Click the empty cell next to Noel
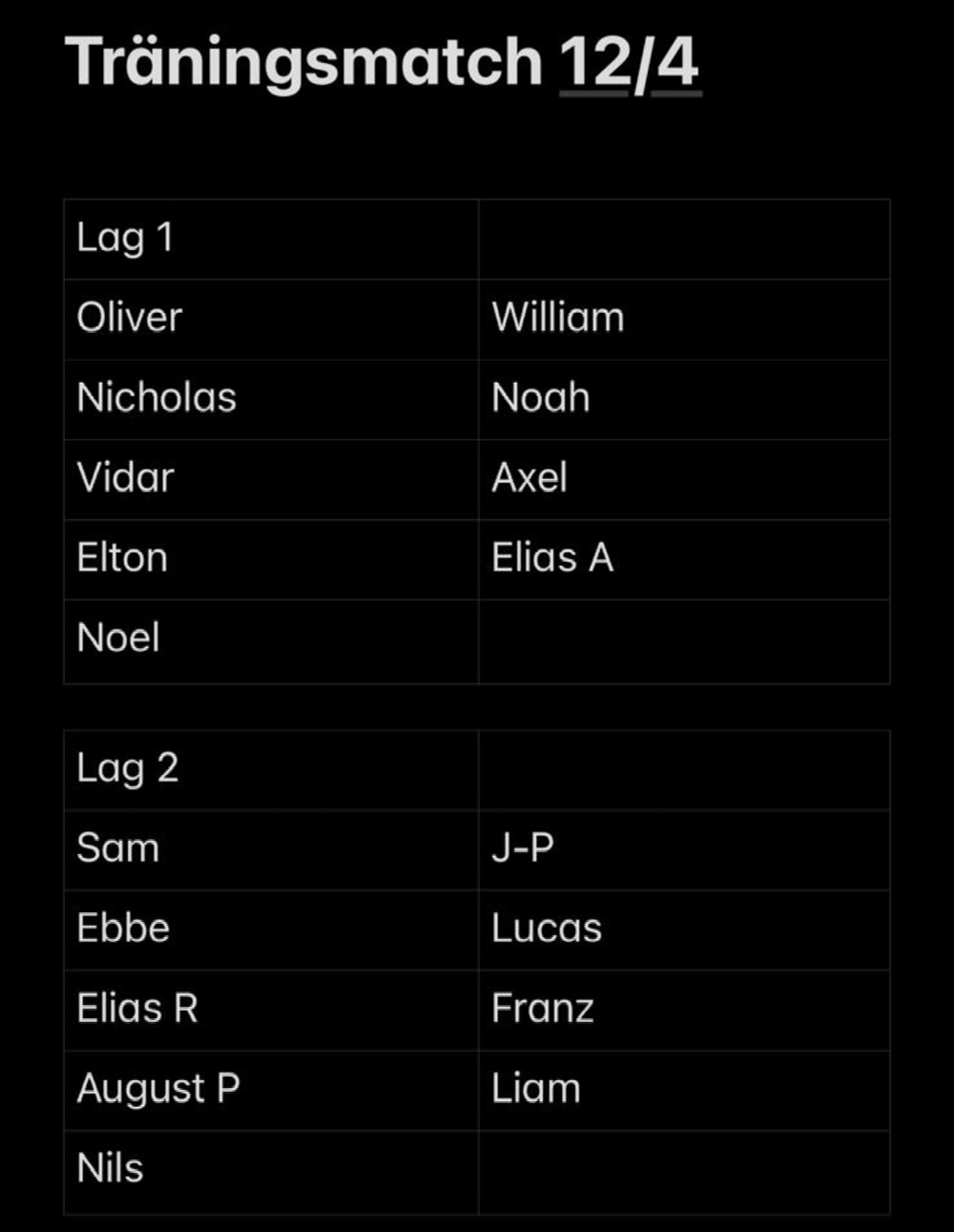This screenshot has height=1232, width=954. click(x=683, y=639)
